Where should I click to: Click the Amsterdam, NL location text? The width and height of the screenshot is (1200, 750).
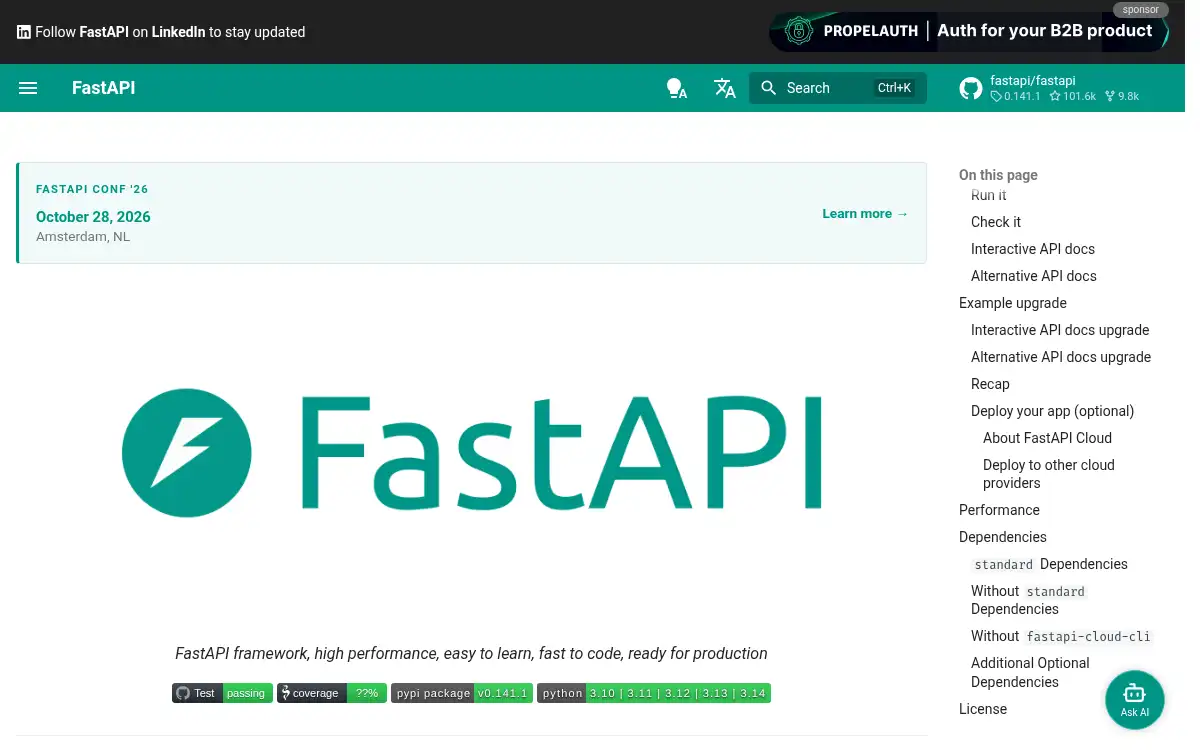(x=83, y=237)
